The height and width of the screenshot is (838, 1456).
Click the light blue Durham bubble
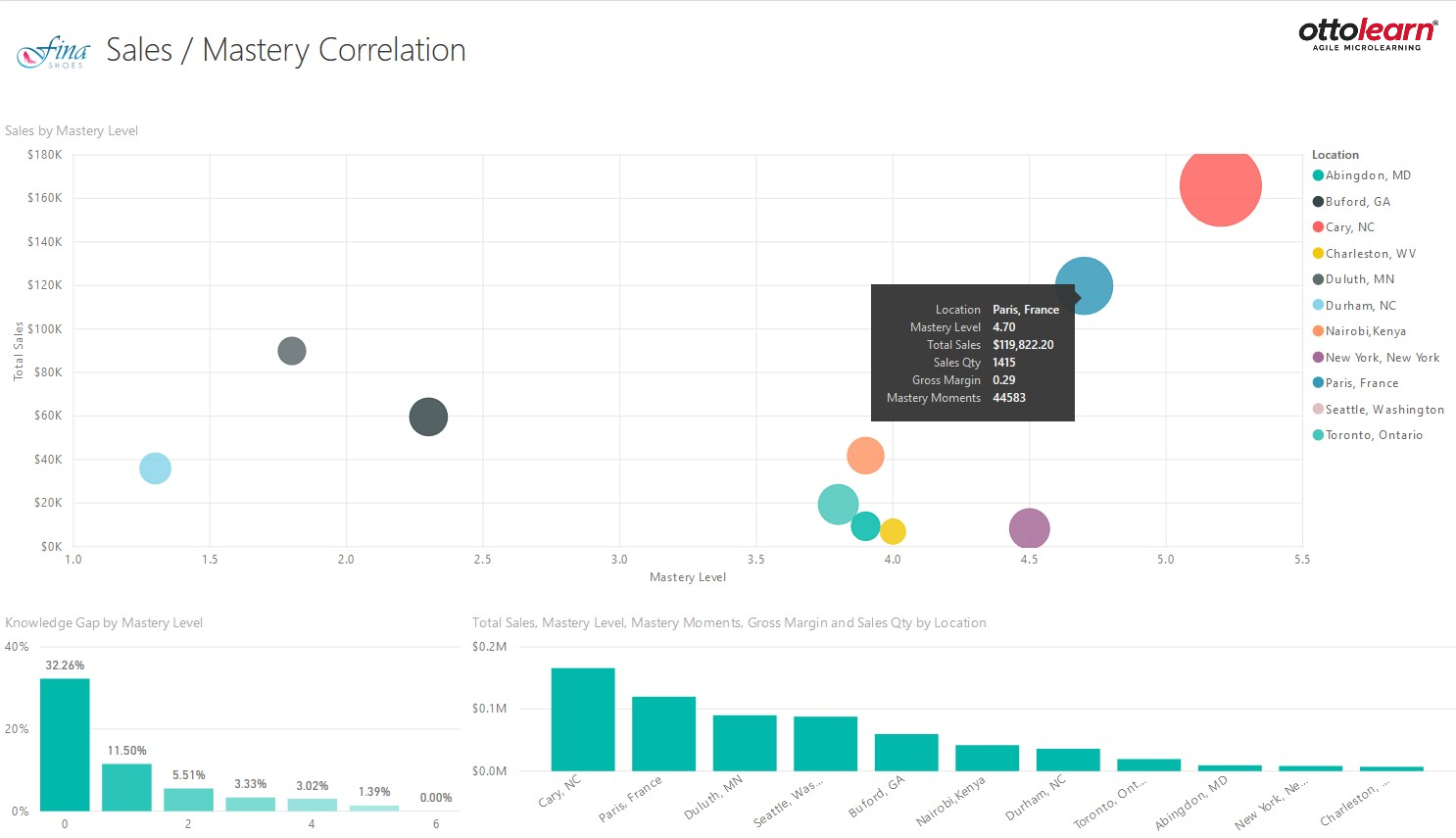pyautogui.click(x=155, y=468)
